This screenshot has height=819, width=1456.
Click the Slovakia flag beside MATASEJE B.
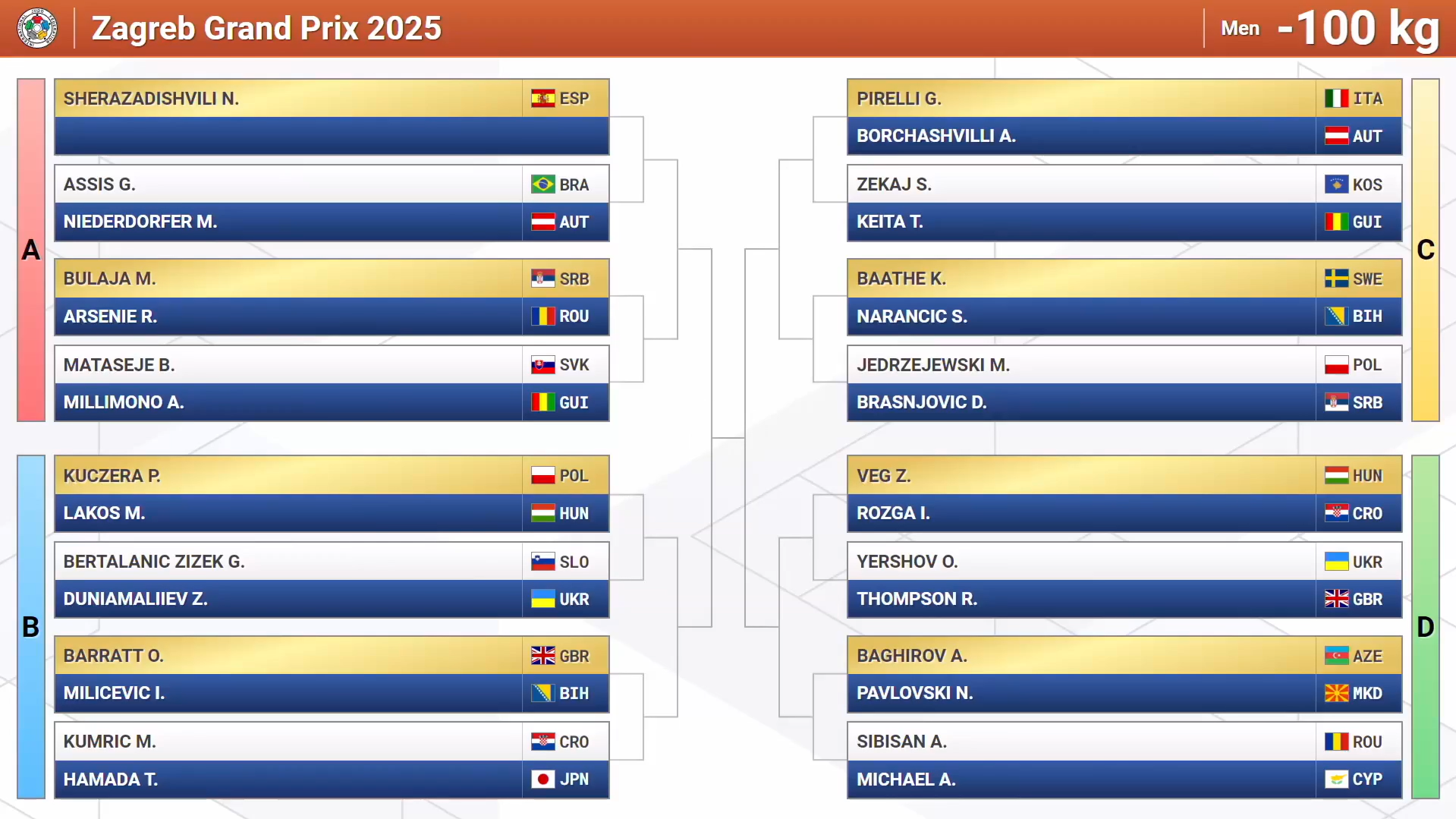click(542, 365)
